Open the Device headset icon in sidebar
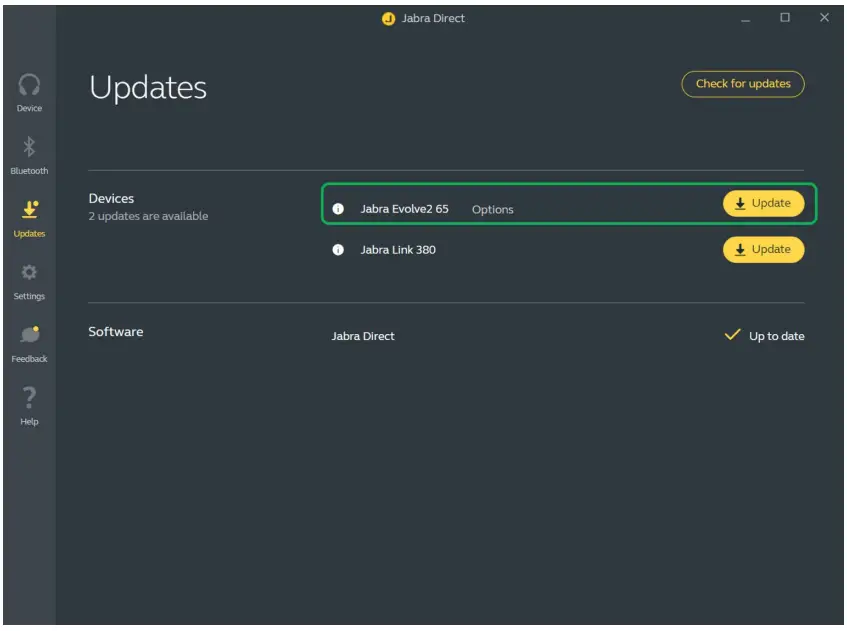This screenshot has width=847, height=631. click(x=29, y=85)
